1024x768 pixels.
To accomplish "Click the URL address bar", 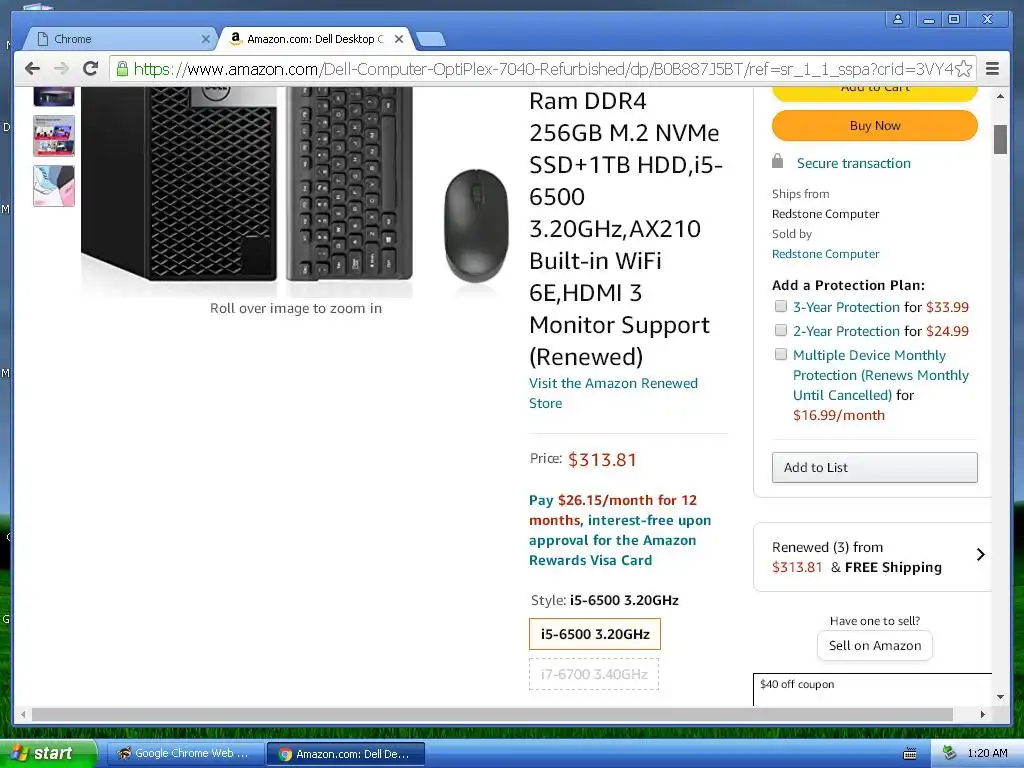I will tap(542, 69).
